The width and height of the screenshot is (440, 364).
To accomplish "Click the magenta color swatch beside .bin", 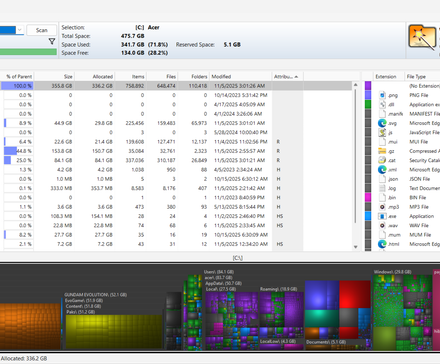I will tap(368, 198).
